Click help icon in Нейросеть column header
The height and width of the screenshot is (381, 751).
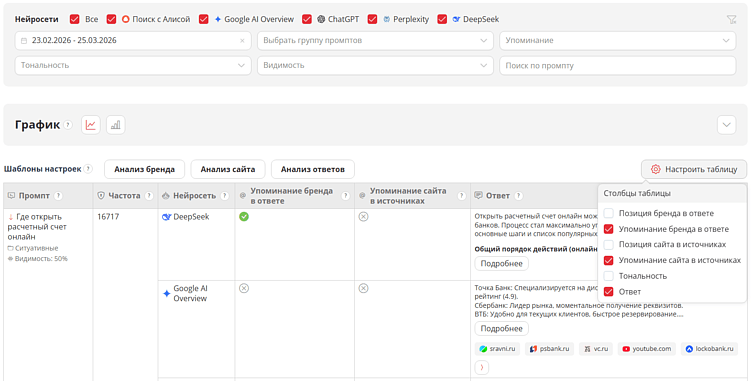pos(224,196)
